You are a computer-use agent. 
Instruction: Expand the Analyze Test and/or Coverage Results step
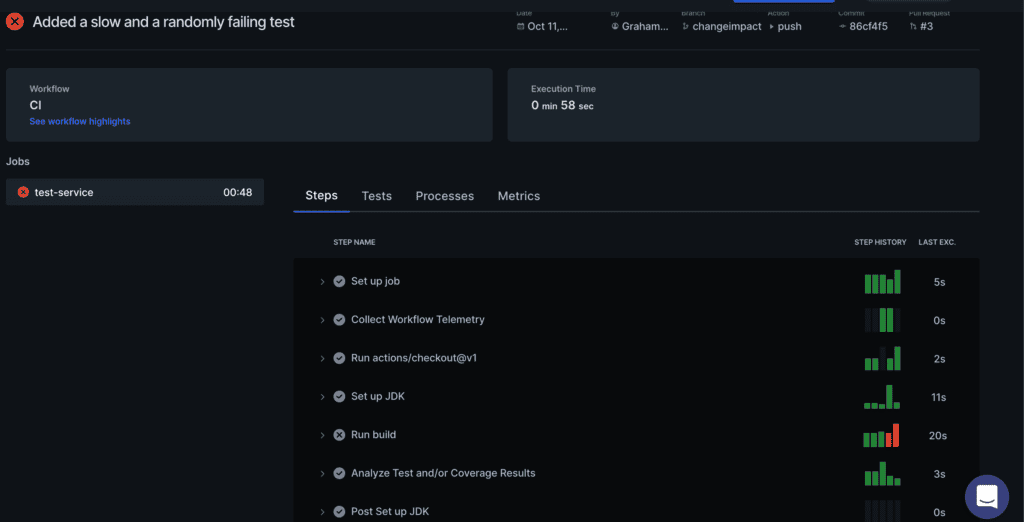pyautogui.click(x=322, y=474)
